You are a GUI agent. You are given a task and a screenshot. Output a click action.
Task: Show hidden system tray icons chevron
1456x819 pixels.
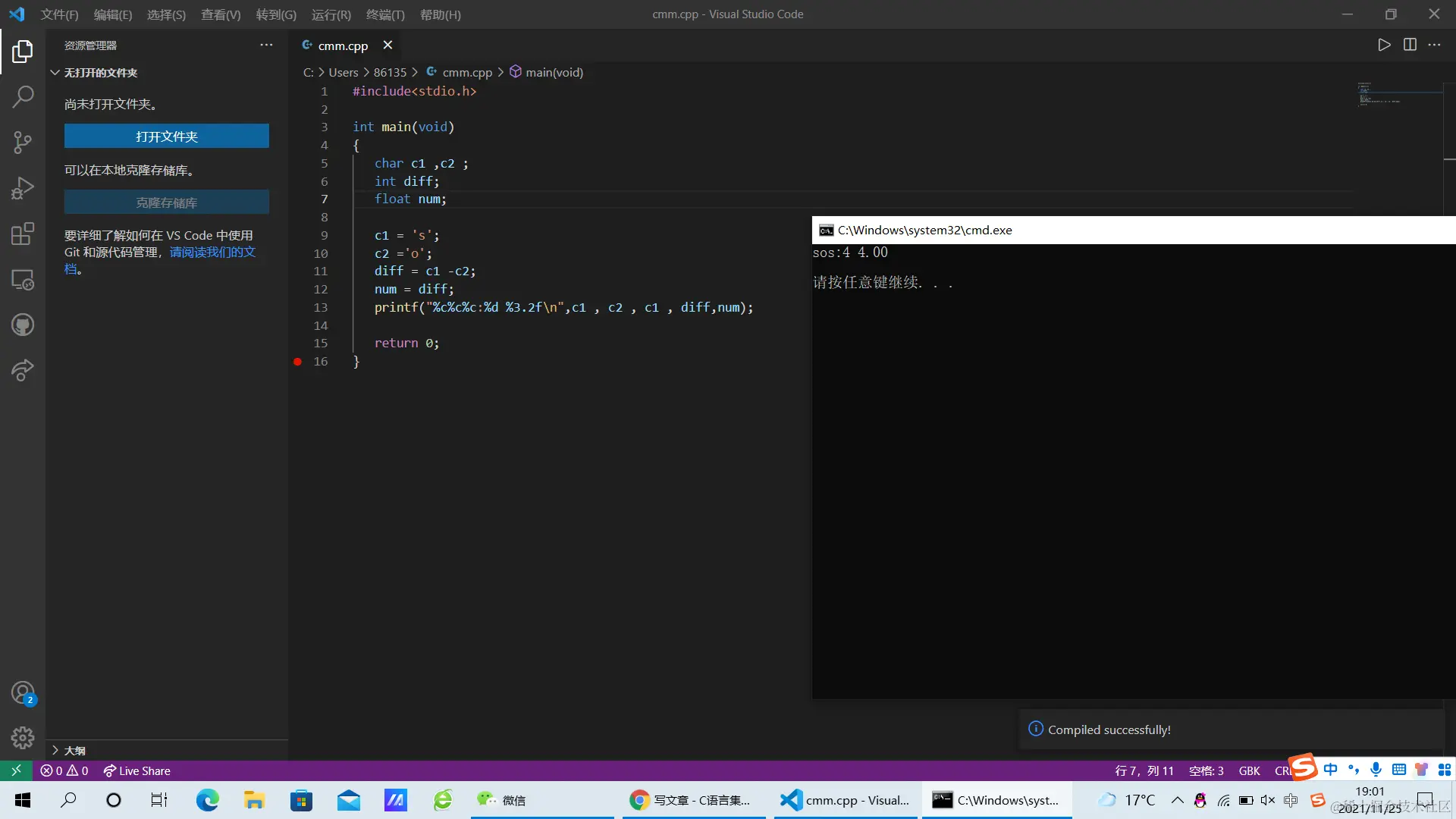click(x=1177, y=800)
